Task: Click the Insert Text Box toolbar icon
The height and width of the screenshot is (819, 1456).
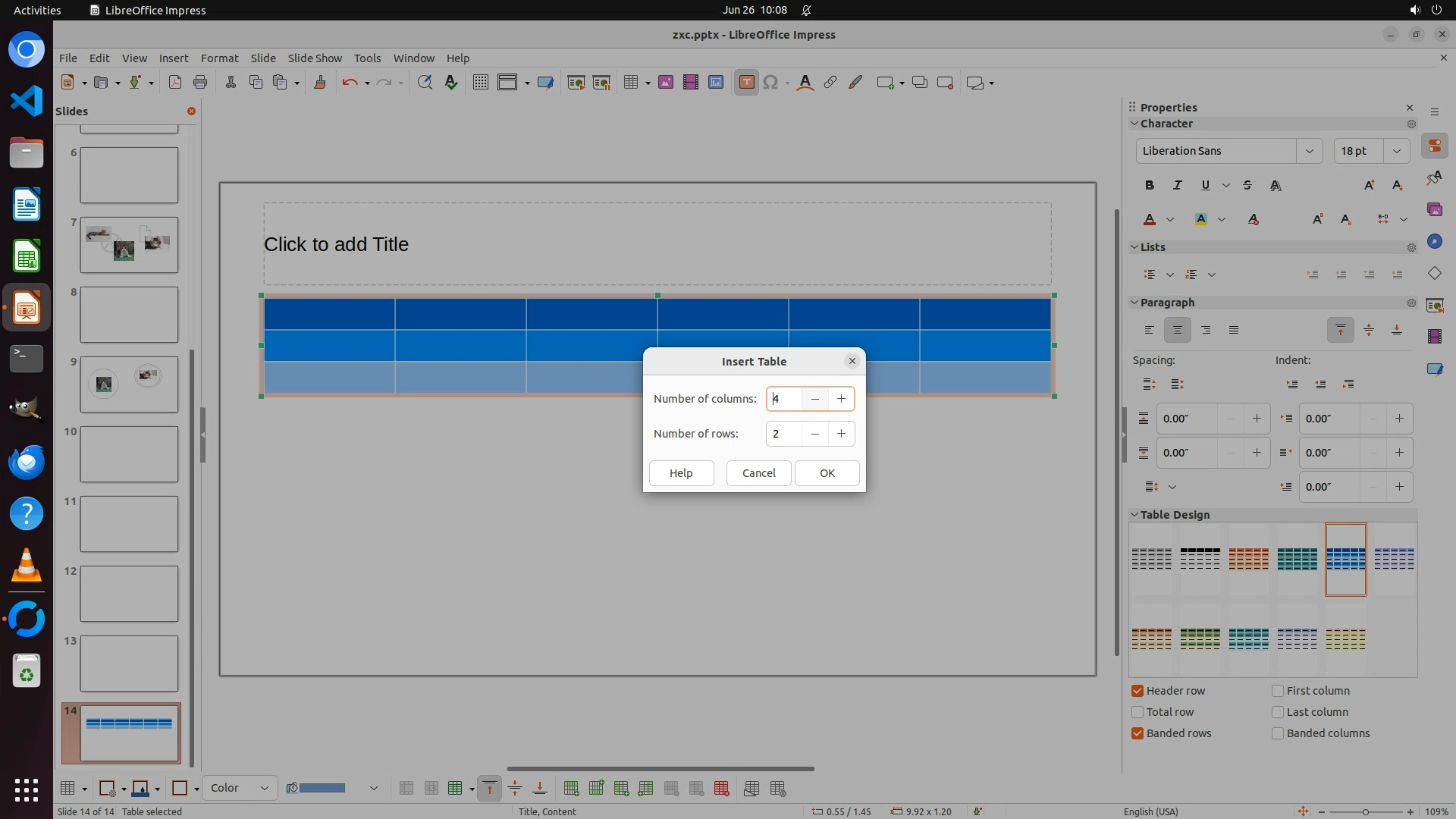Action: click(746, 83)
